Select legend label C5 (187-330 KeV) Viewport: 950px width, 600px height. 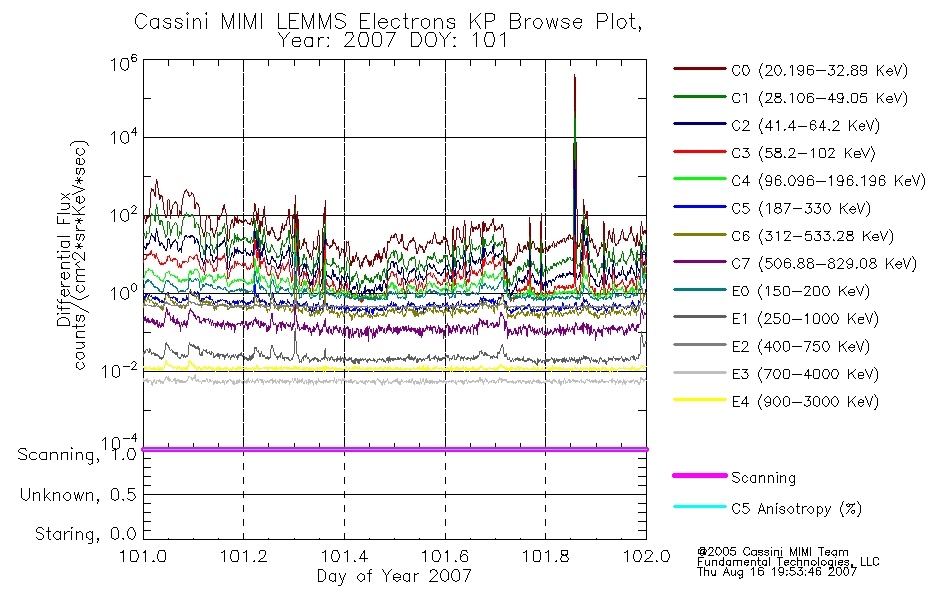(801, 209)
